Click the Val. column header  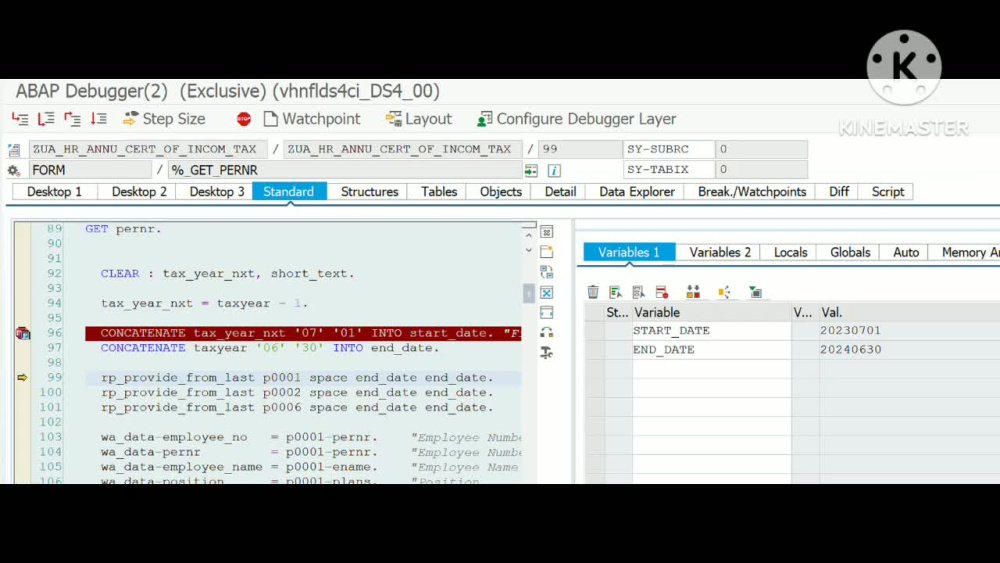(x=909, y=312)
